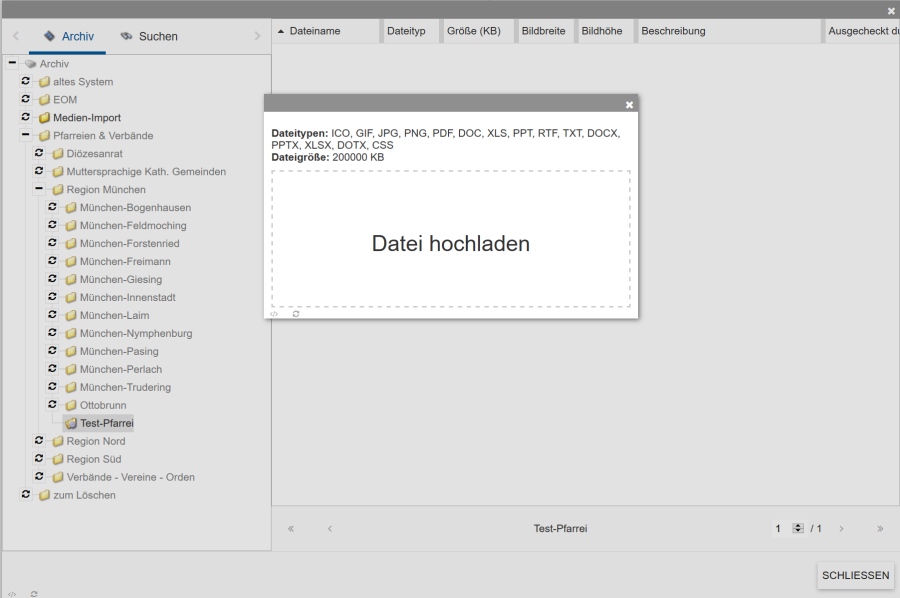Switch to the Suchen tab
This screenshot has height=598, width=900.
[148, 36]
